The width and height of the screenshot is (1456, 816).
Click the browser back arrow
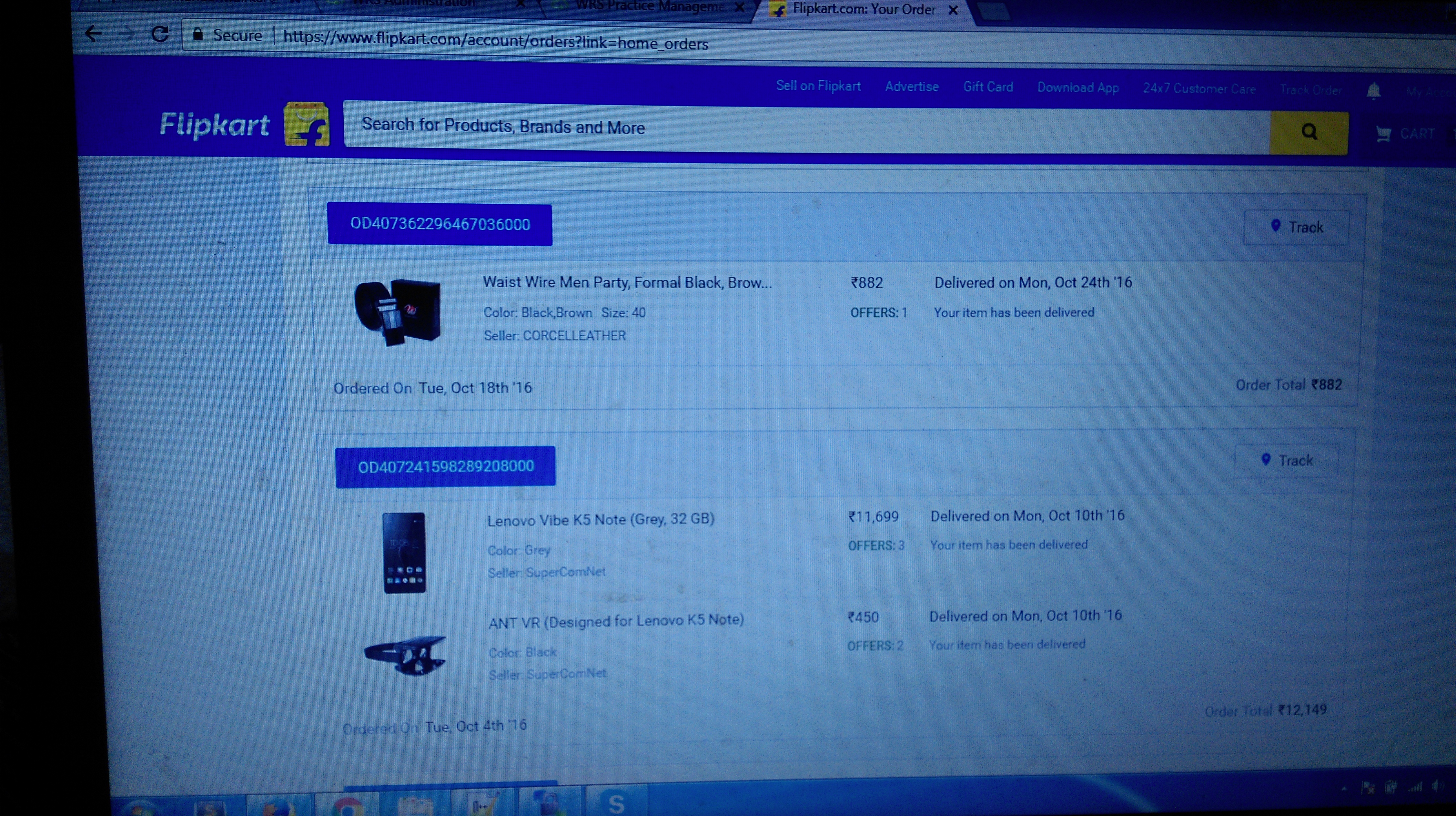pos(93,34)
